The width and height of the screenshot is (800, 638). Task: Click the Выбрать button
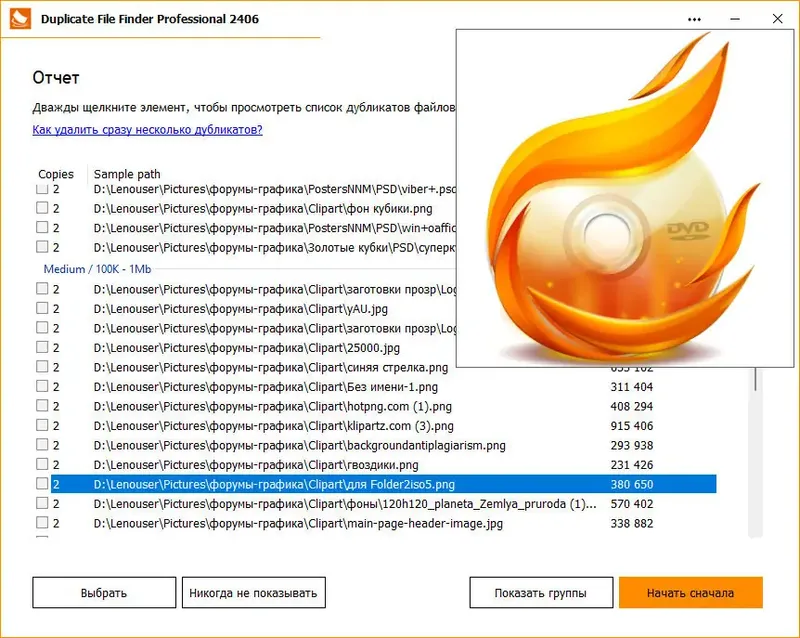coord(104,593)
